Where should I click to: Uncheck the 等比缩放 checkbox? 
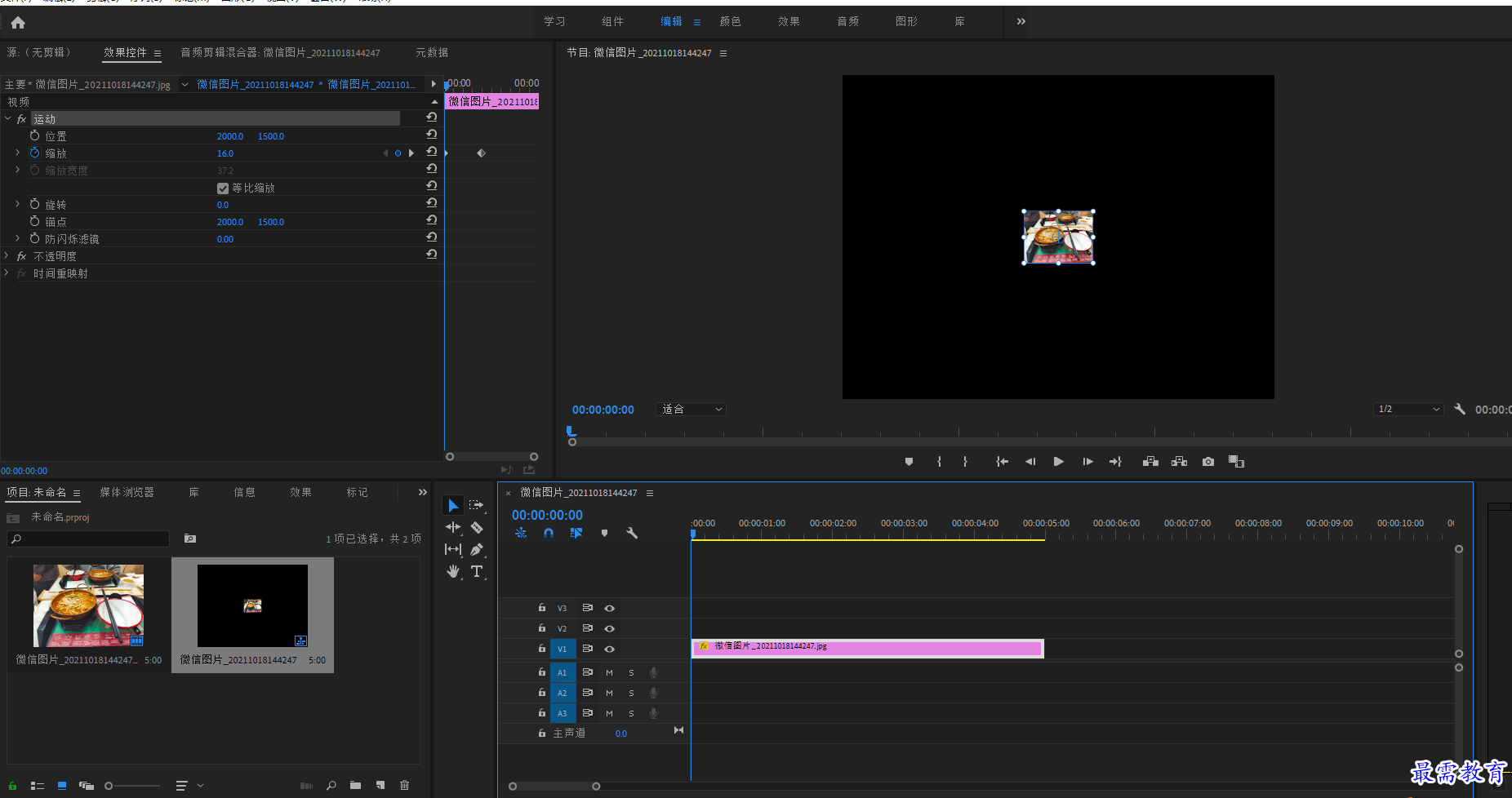coord(223,188)
